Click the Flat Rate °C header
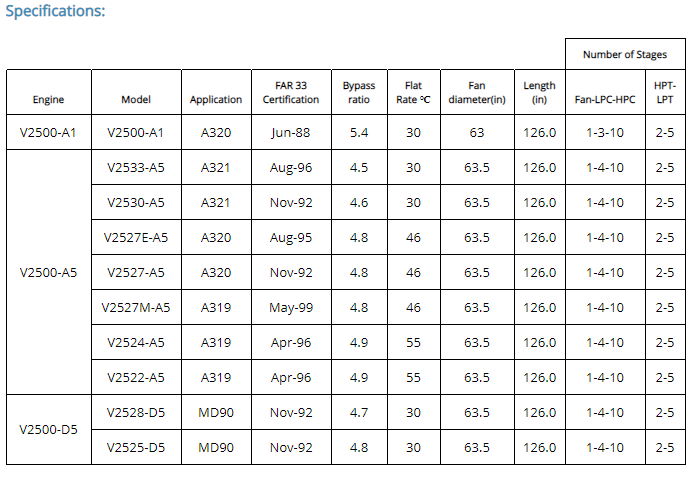Screen dimensions: 693x477 click(413, 93)
